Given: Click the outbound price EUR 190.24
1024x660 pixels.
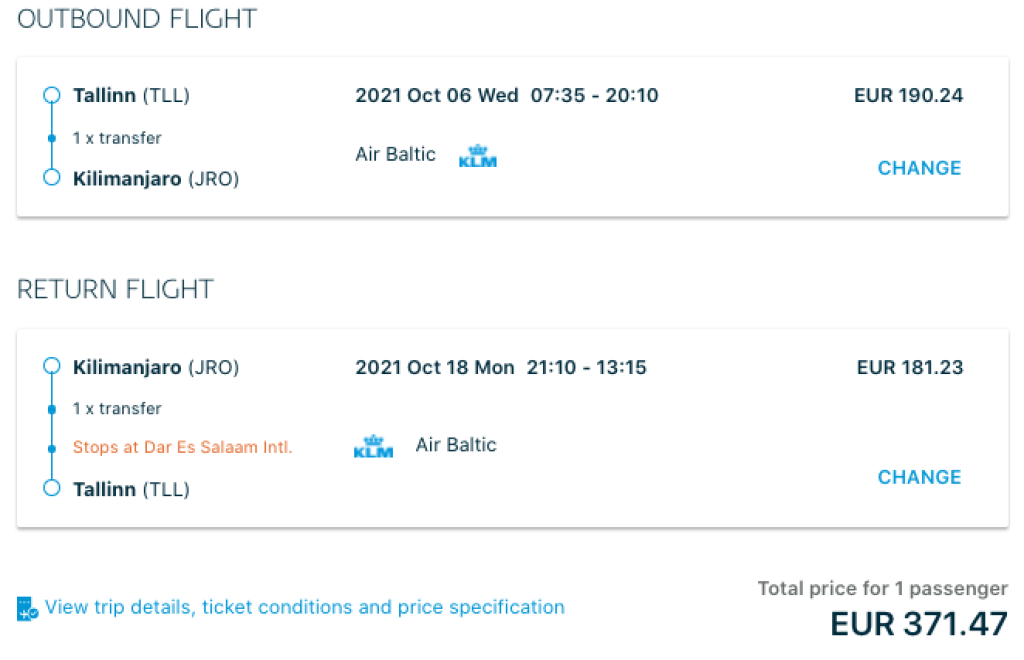Looking at the screenshot, I should (x=908, y=96).
